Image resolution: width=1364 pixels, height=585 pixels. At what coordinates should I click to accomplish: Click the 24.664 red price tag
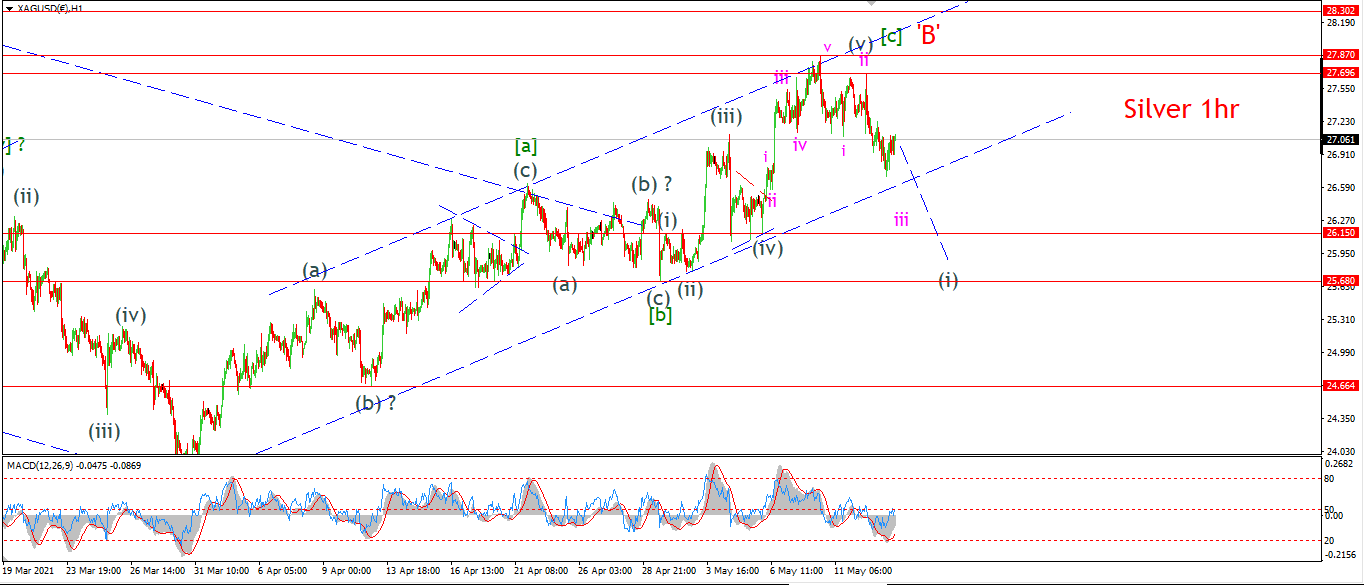1340,385
